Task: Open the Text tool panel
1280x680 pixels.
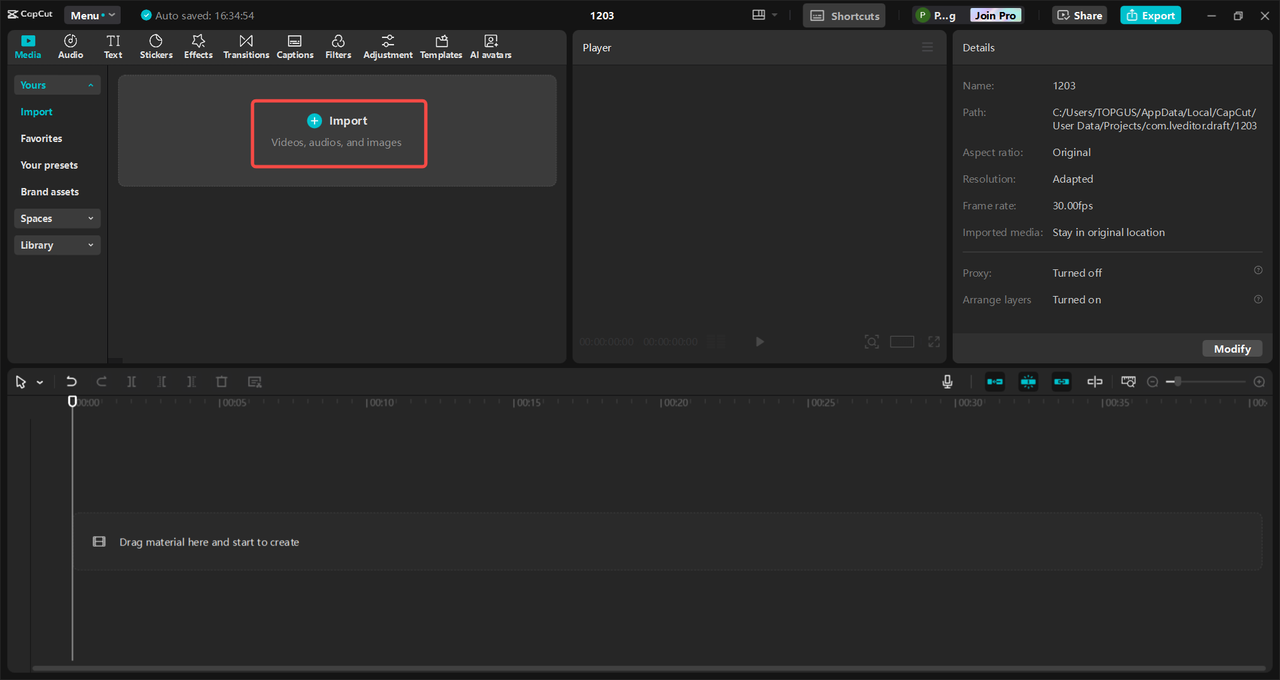Action: (113, 46)
